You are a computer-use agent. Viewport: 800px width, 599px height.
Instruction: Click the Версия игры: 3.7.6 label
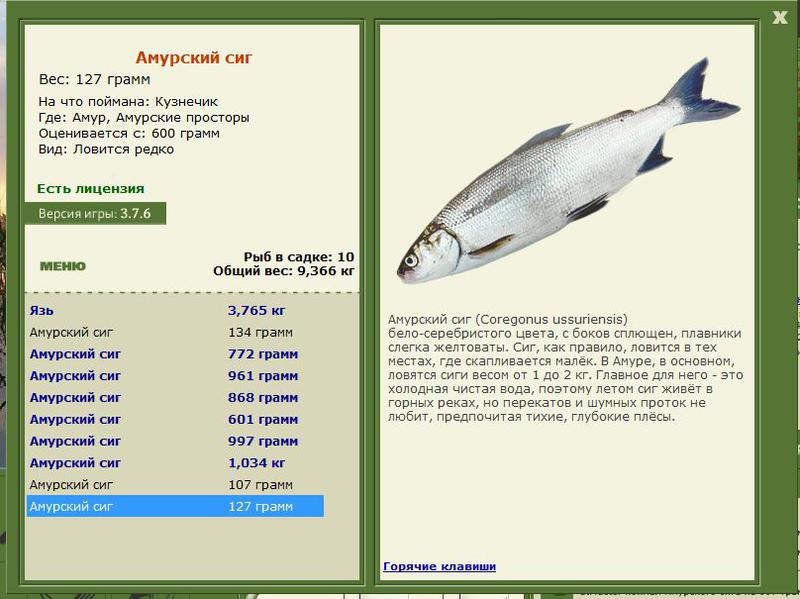95,213
